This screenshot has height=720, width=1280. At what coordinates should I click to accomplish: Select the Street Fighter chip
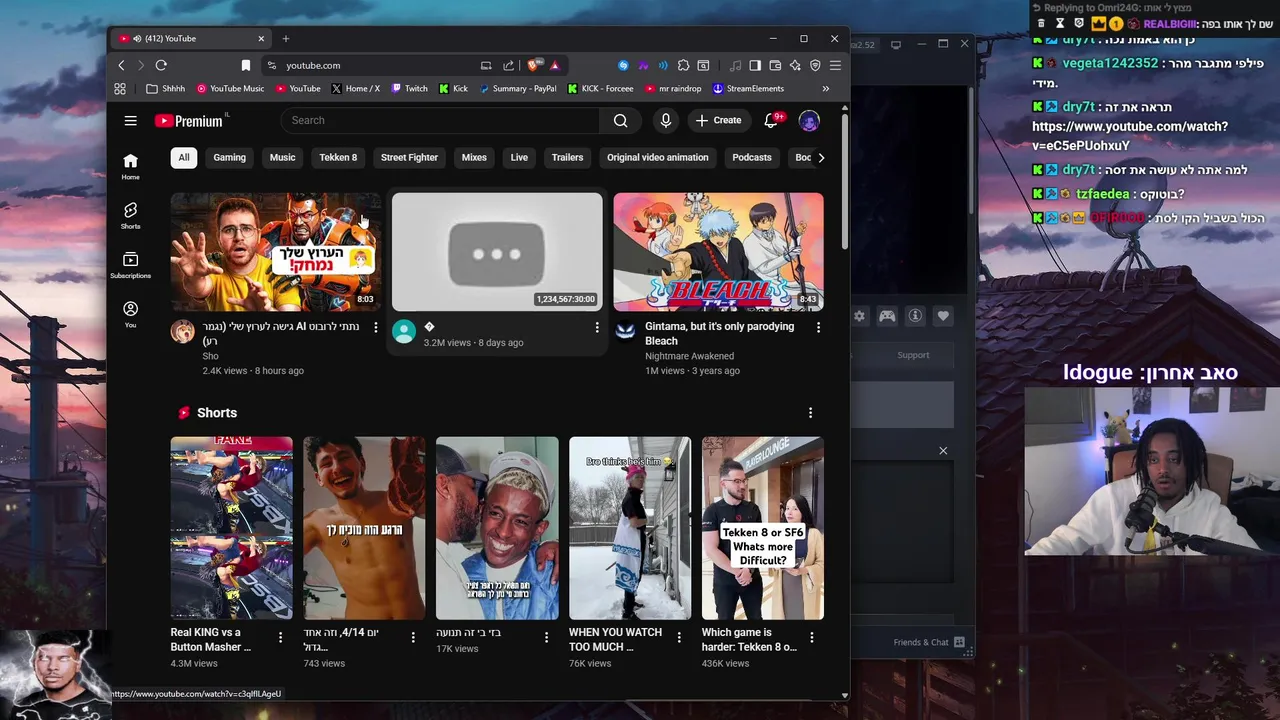[x=409, y=157]
